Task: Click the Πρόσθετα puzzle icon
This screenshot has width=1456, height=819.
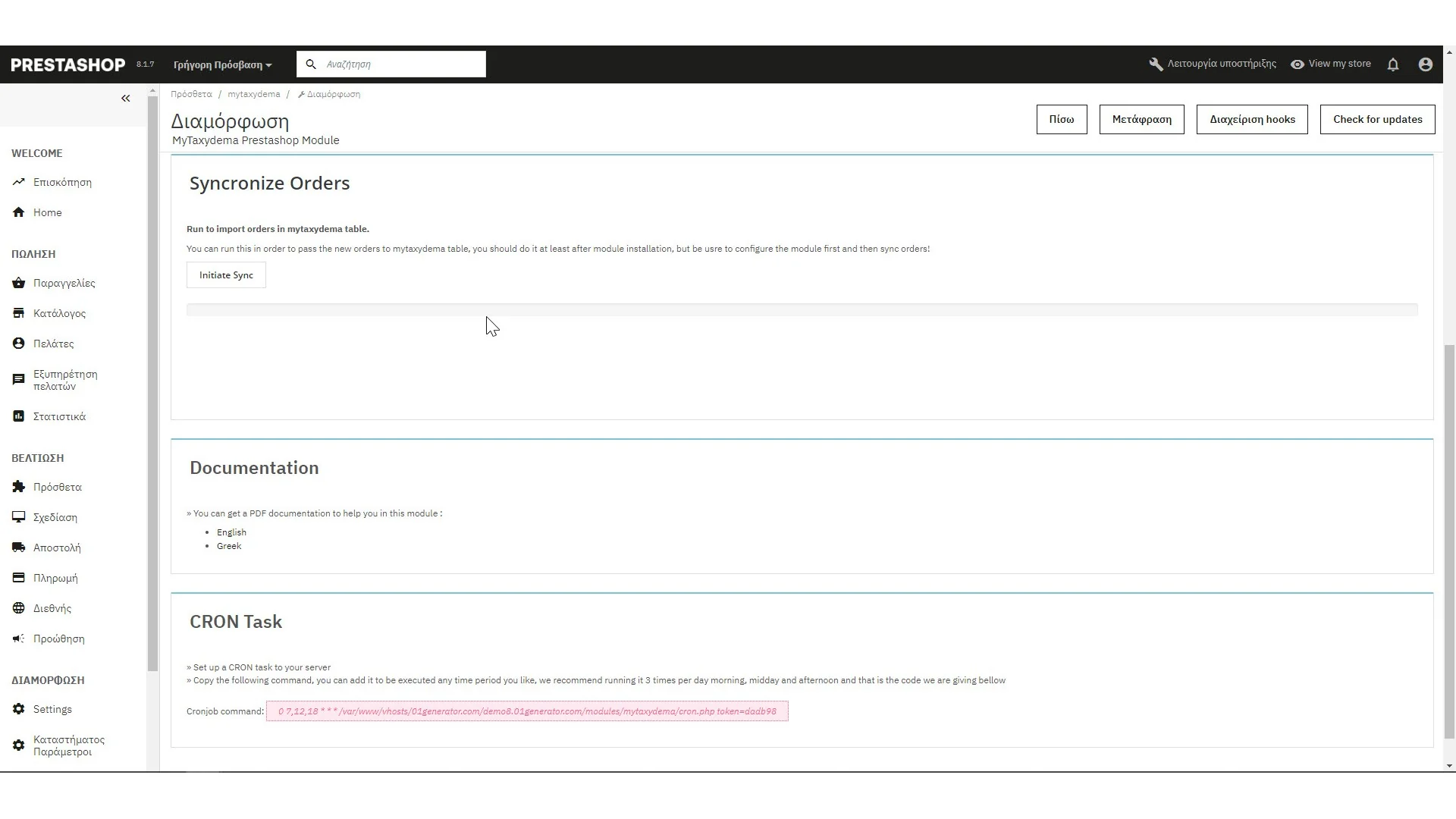Action: point(19,487)
